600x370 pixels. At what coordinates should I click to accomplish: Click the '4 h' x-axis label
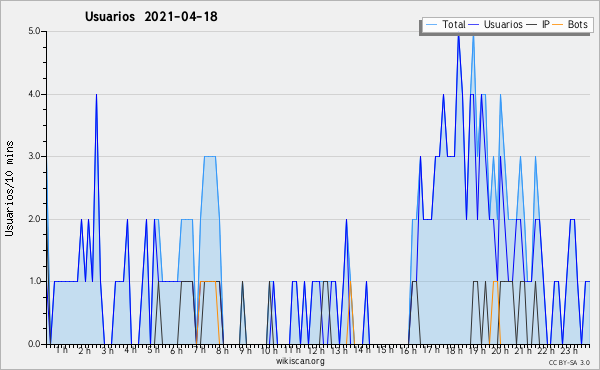point(130,350)
